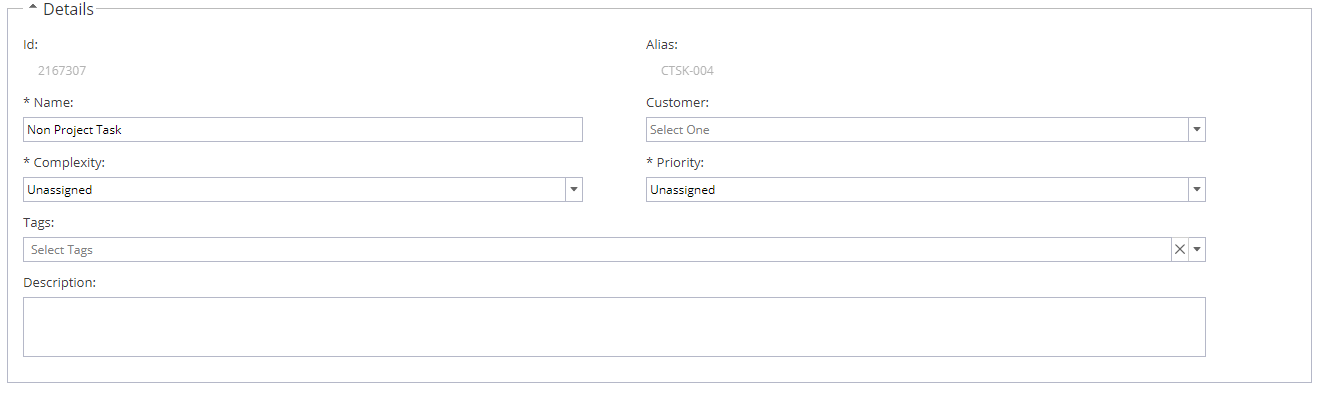Click the 'Customer:' label
1318x394 pixels.
(x=678, y=103)
